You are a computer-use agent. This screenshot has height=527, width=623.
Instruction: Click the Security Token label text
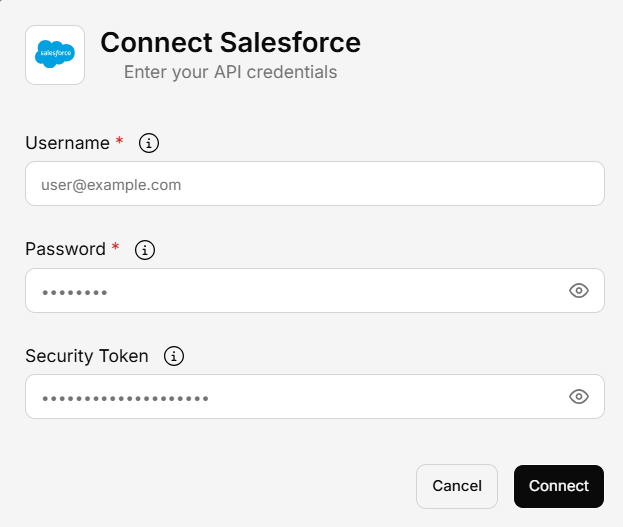click(86, 356)
